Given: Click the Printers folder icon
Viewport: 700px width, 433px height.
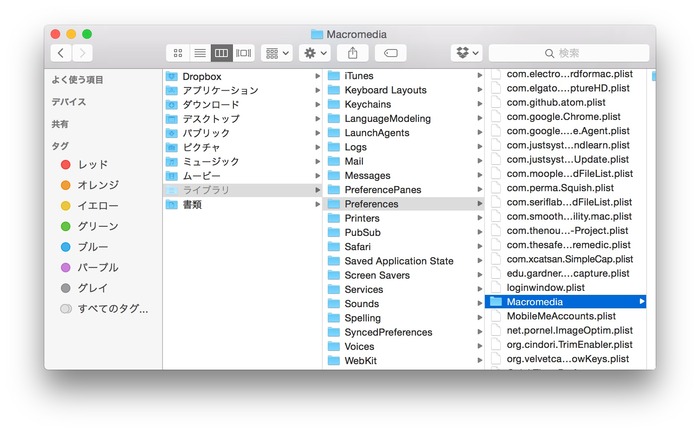Looking at the screenshot, I should tap(333, 218).
